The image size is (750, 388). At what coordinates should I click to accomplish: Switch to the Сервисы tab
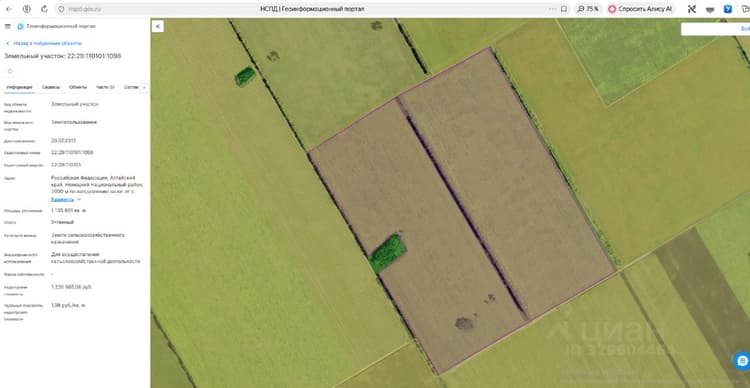(51, 87)
